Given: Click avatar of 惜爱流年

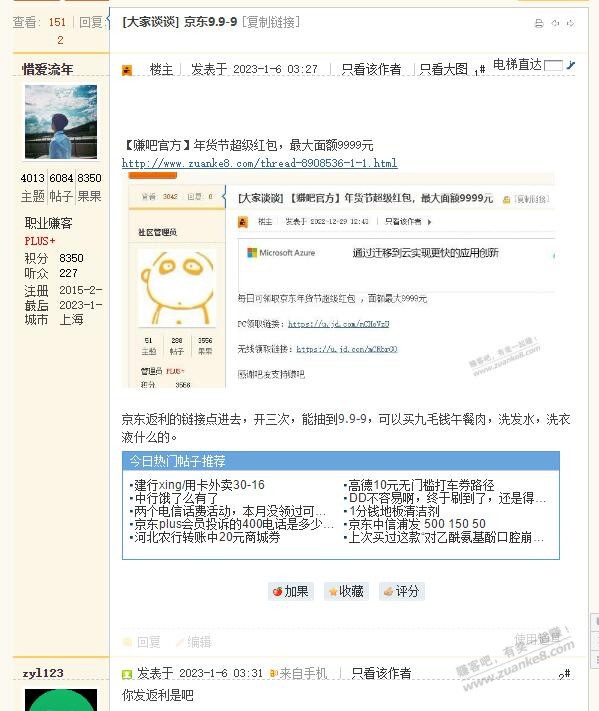Looking at the screenshot, I should click(61, 122).
